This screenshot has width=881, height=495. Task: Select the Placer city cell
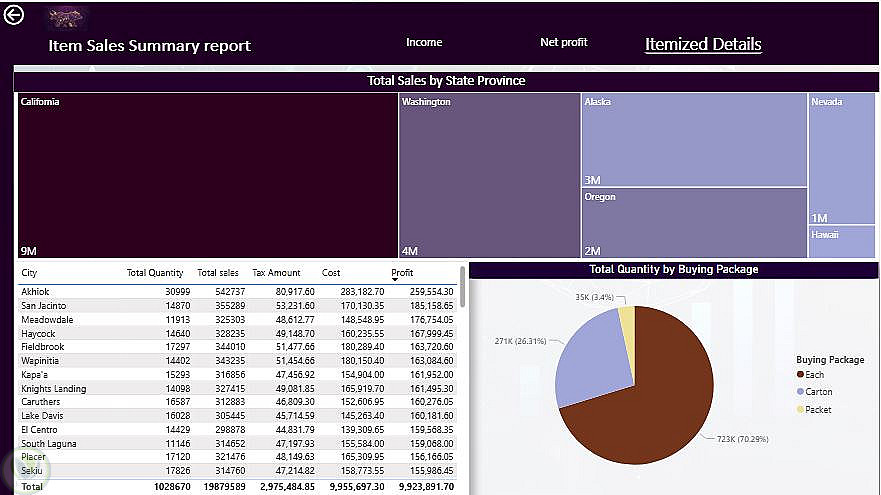click(x=33, y=457)
